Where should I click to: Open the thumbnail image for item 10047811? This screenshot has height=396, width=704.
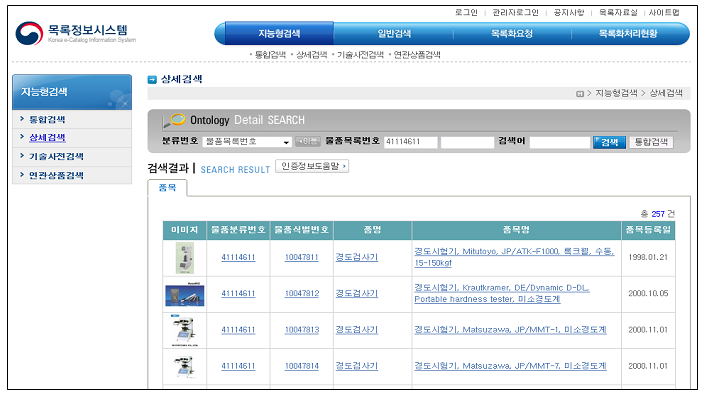pos(185,258)
